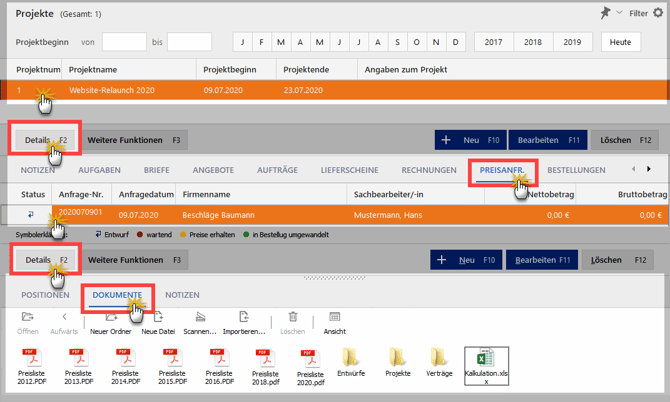Viewport: 670px width, 402px height.
Task: Open the filter settings gear icon
Action: coord(658,13)
